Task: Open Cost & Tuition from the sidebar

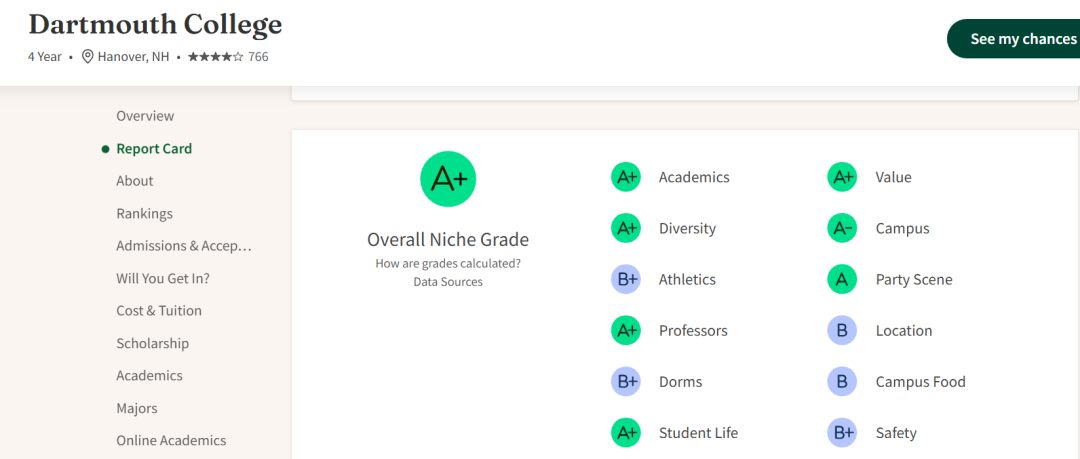Action: tap(159, 311)
